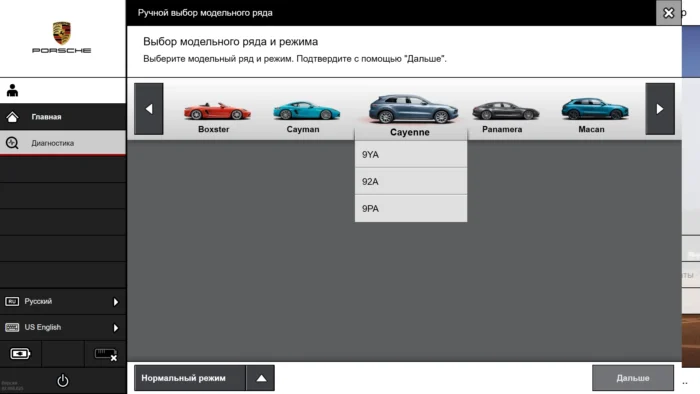The image size is (700, 394).
Task: Open Диагностика diagnostics menu item
Action: (x=63, y=143)
